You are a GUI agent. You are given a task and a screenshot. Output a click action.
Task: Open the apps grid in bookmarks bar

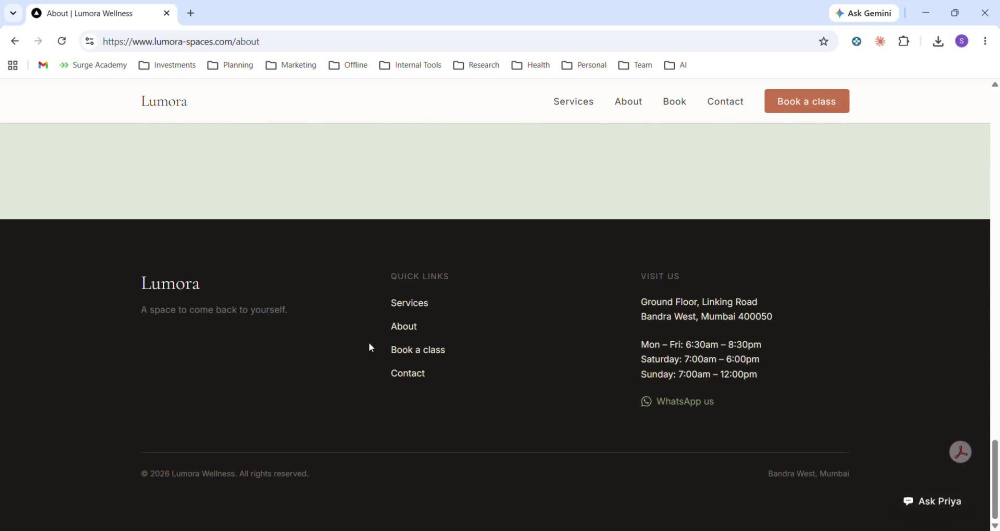13,65
